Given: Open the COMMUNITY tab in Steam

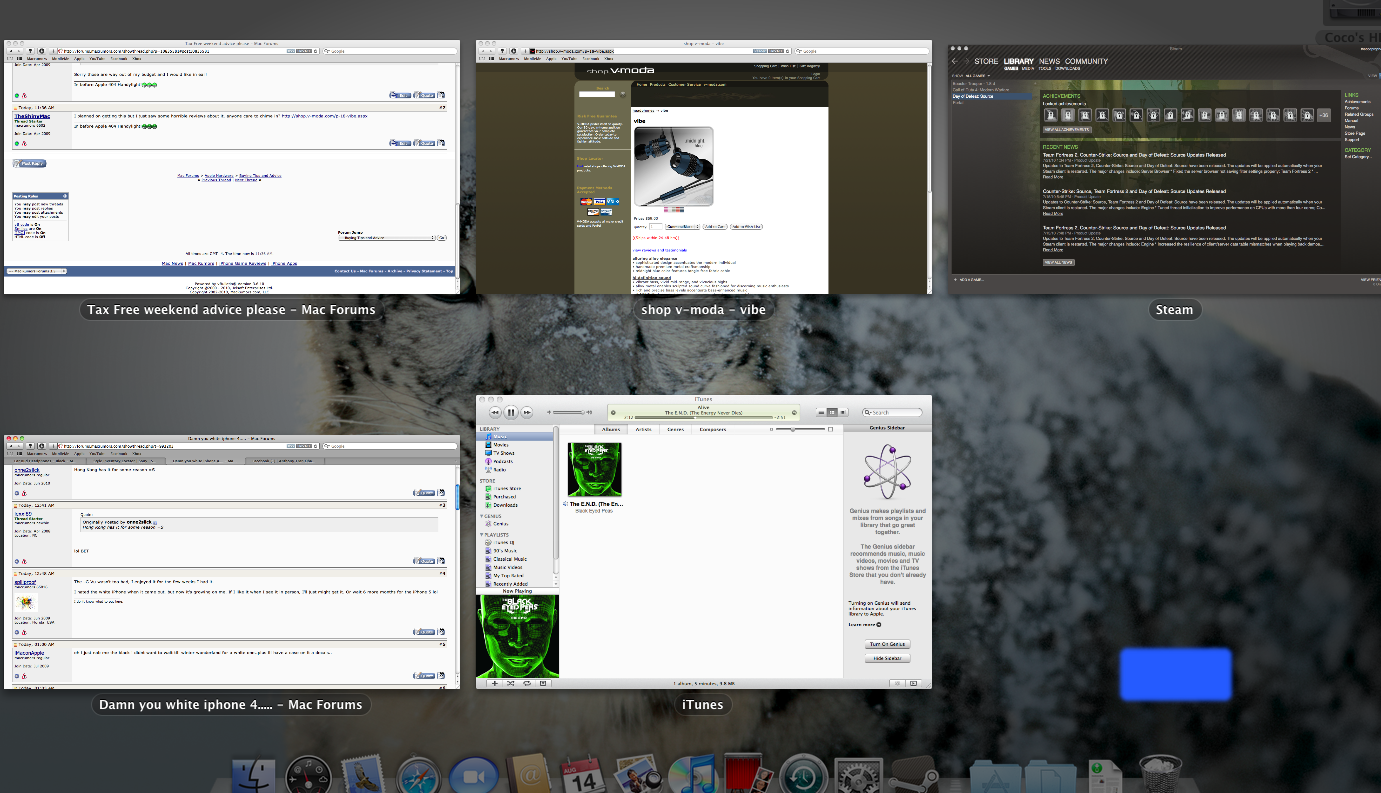Looking at the screenshot, I should (x=1086, y=61).
